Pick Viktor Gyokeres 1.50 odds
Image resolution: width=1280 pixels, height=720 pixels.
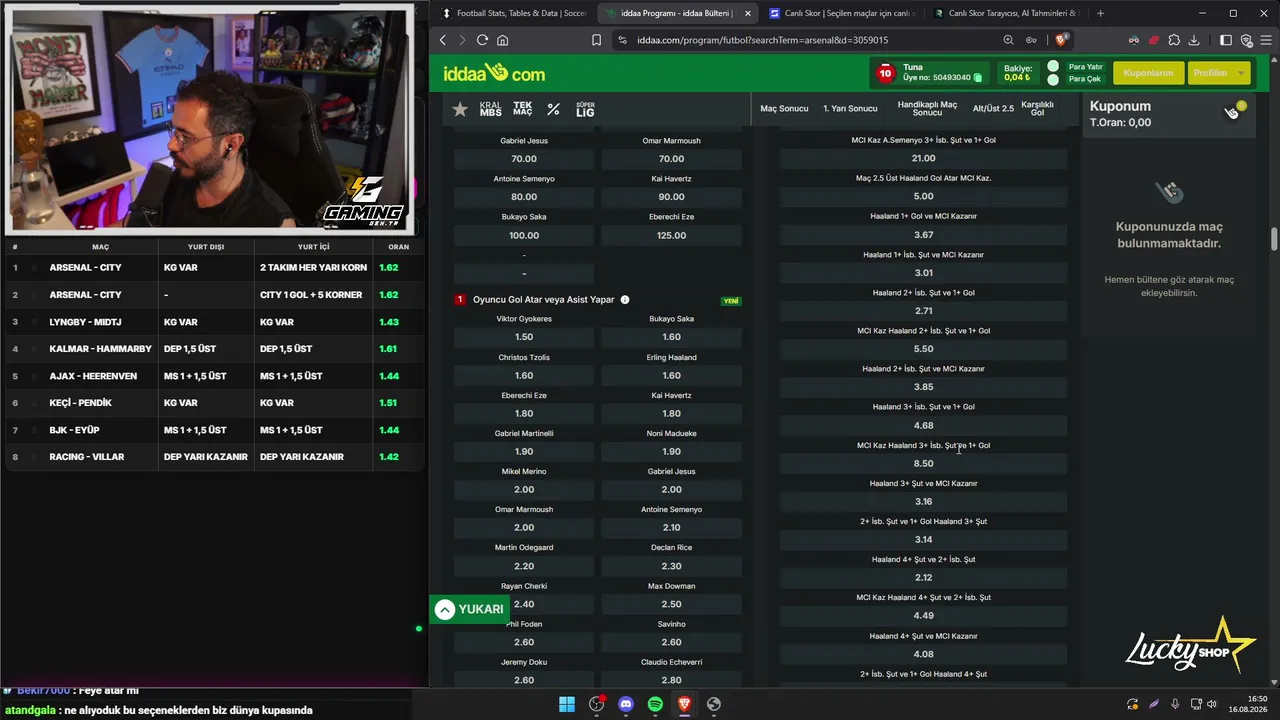point(524,337)
